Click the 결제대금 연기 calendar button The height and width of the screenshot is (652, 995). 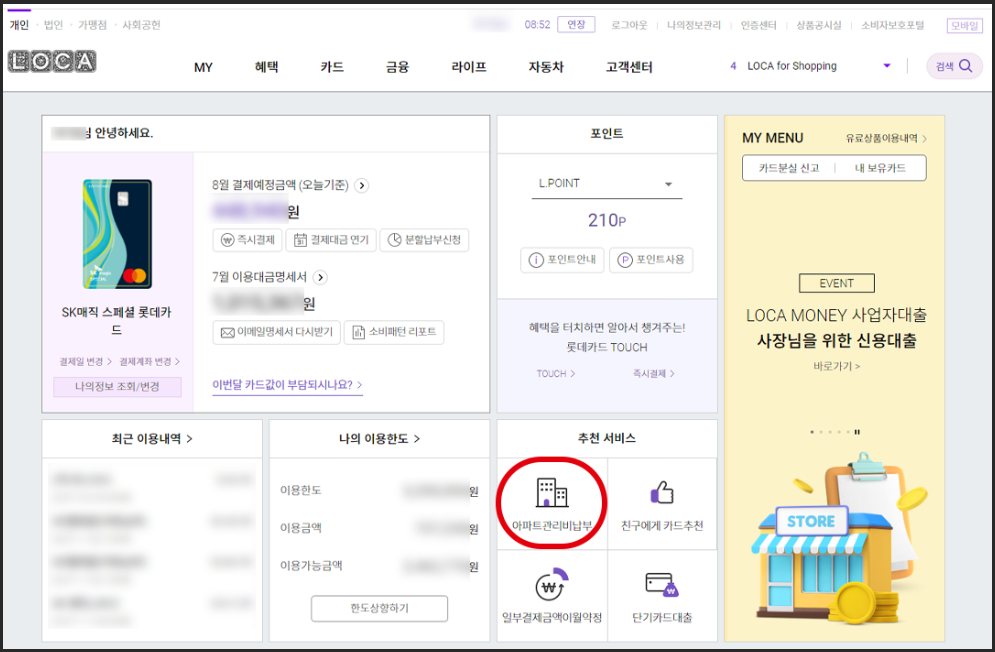coord(331,240)
